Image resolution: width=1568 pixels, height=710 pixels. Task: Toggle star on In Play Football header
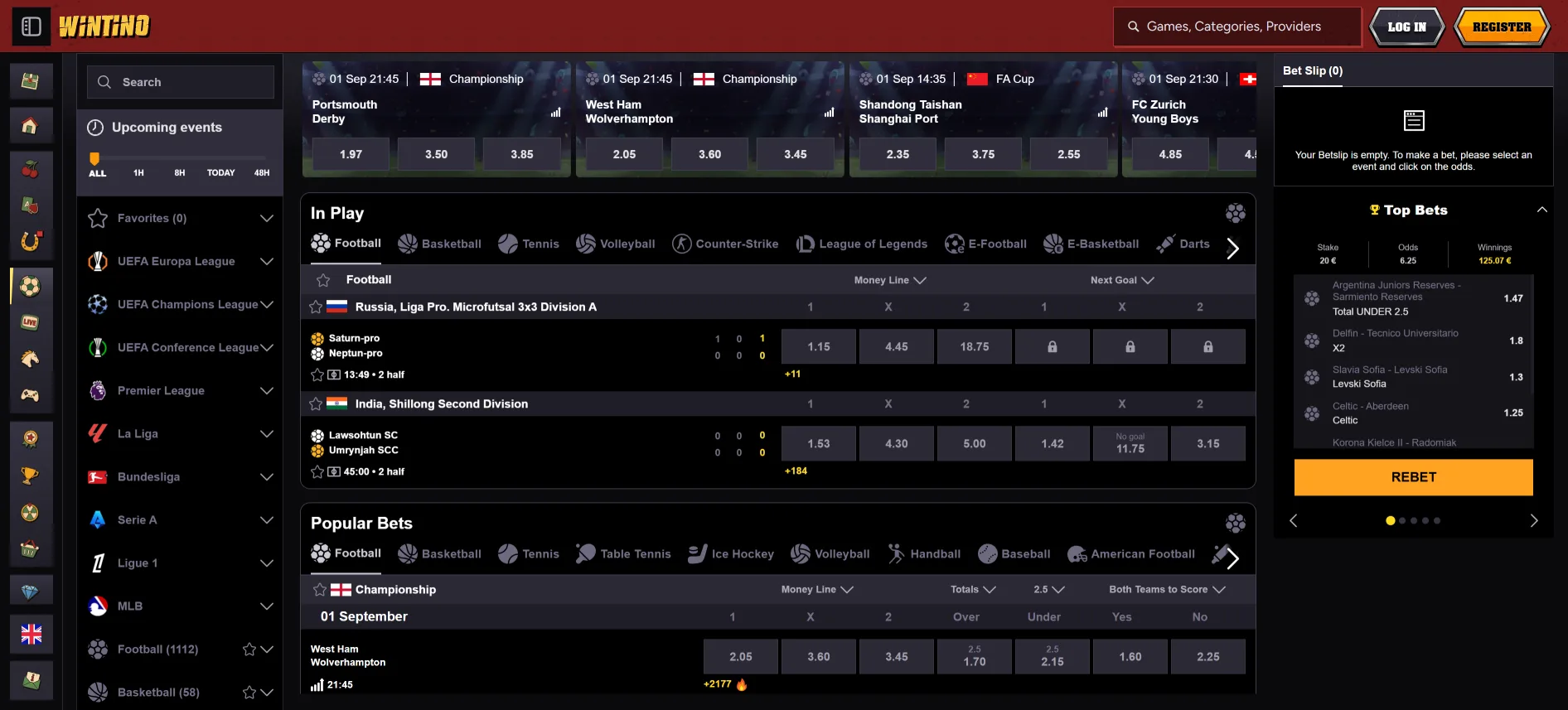pos(323,280)
